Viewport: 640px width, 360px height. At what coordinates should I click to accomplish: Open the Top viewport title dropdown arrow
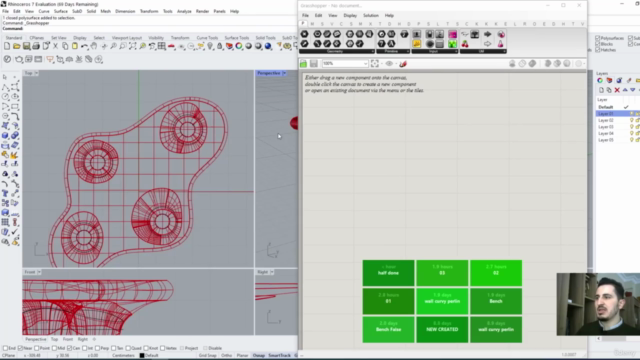click(36, 73)
